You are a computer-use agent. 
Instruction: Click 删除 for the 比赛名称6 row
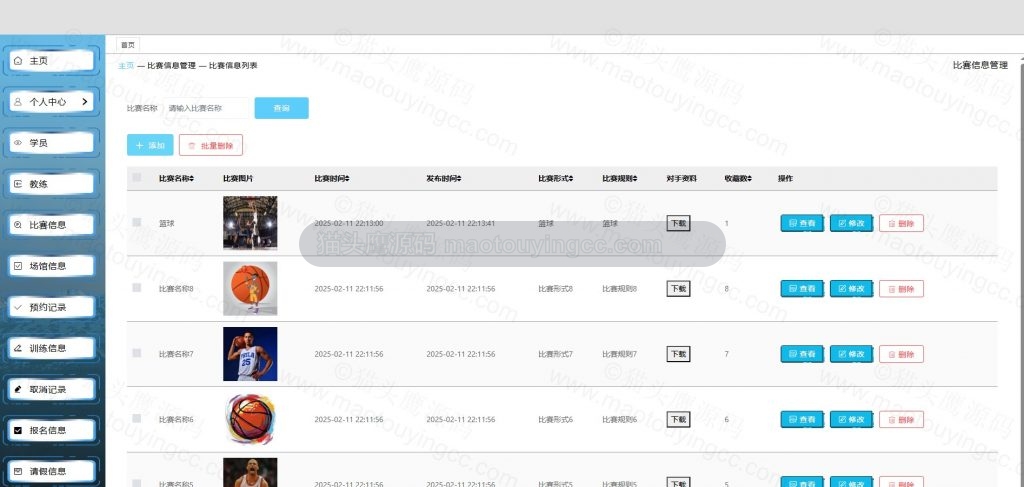(901, 419)
